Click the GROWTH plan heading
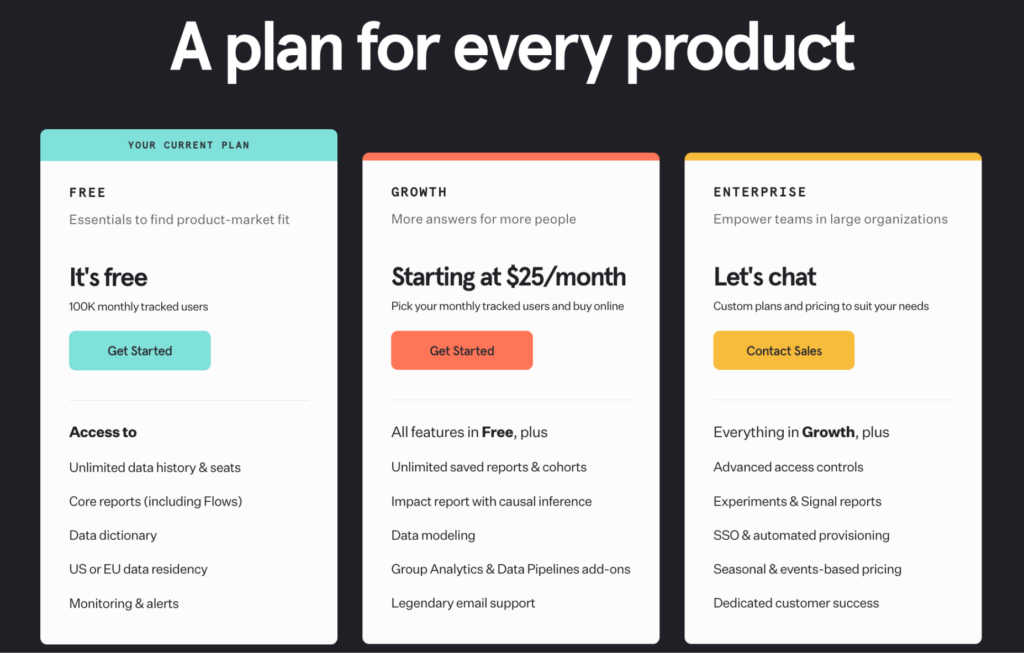The height and width of the screenshot is (653, 1024). pyautogui.click(x=419, y=192)
